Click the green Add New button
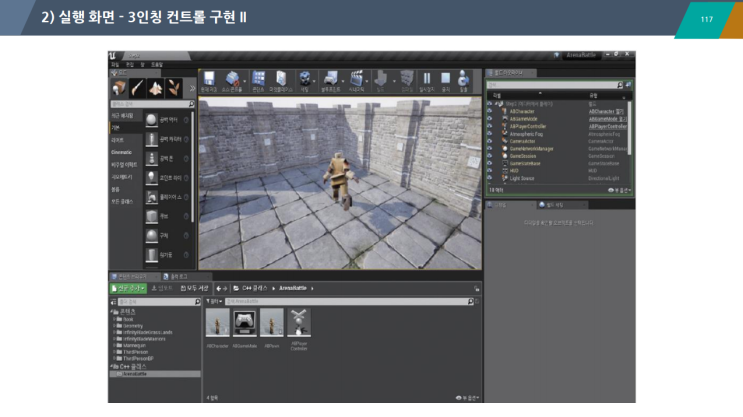Screen dimensions: 743x417 tap(128, 288)
